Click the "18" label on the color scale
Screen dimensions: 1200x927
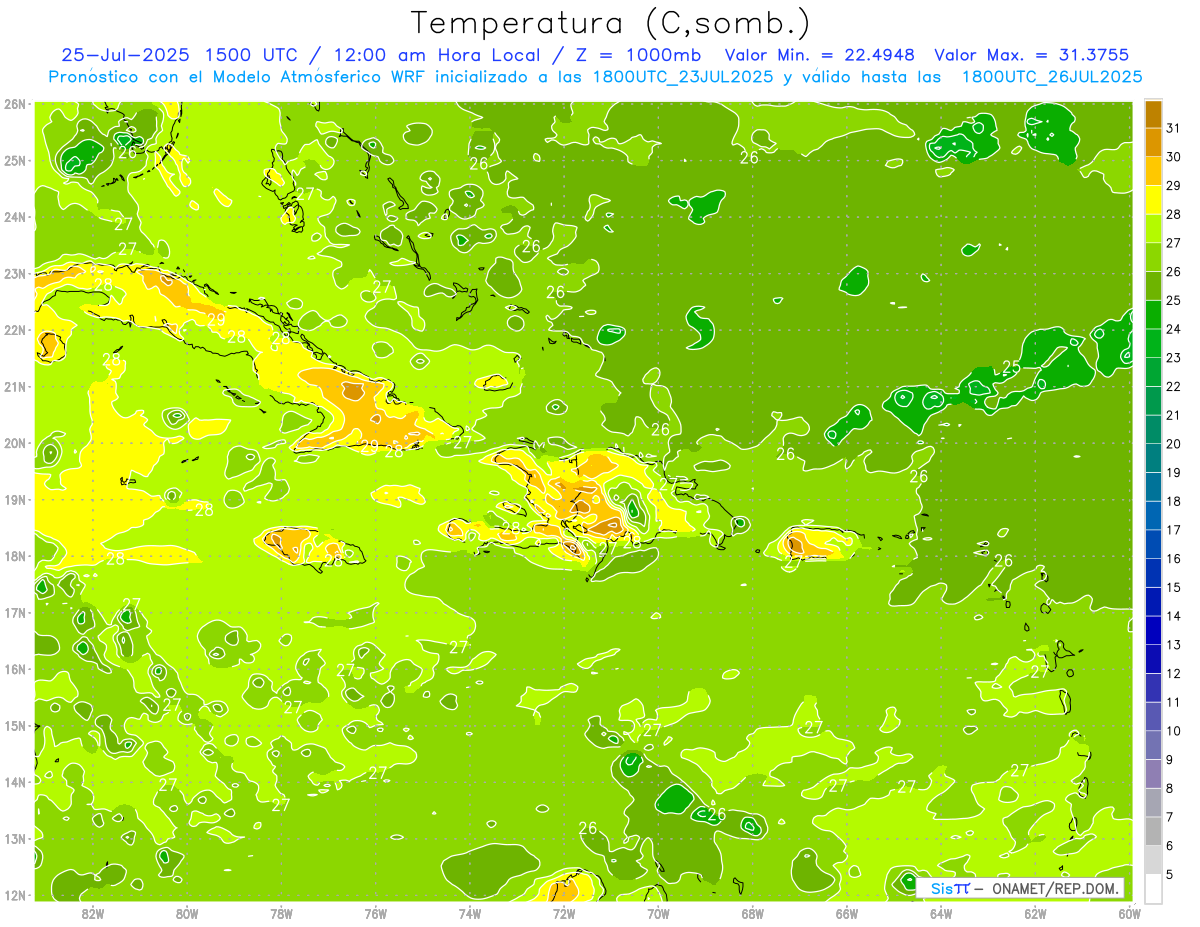pyautogui.click(x=1174, y=501)
